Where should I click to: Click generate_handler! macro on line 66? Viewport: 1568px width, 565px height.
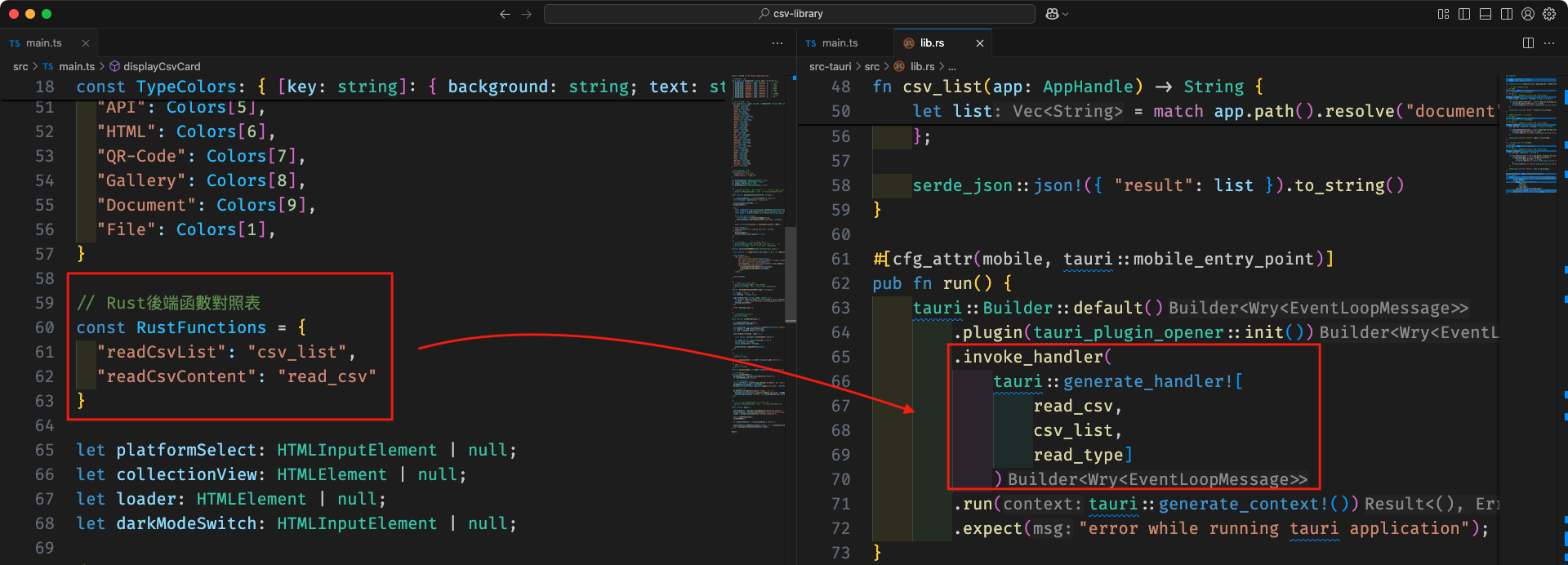coord(1147,381)
